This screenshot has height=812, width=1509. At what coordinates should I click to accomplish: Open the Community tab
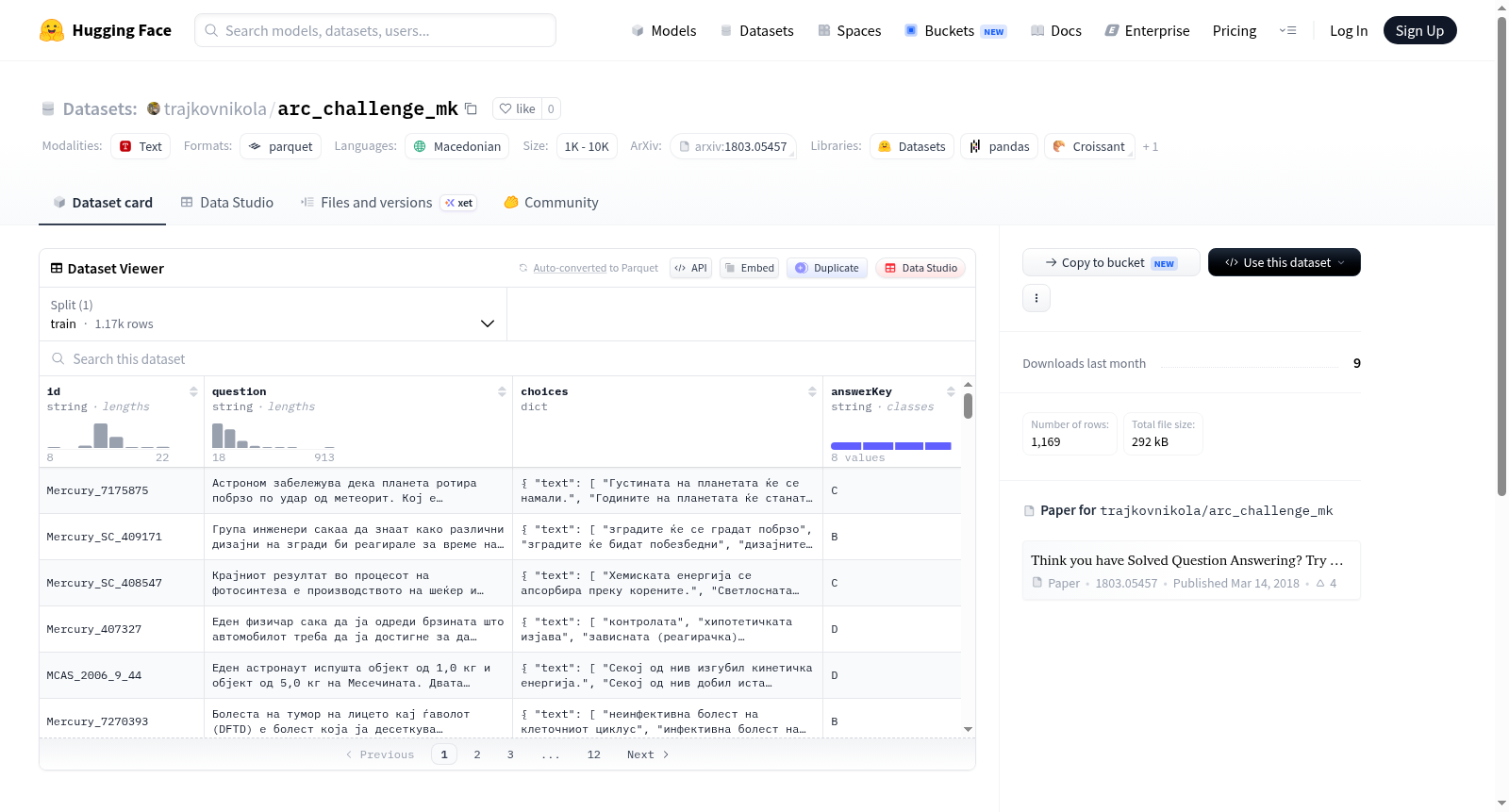click(551, 203)
